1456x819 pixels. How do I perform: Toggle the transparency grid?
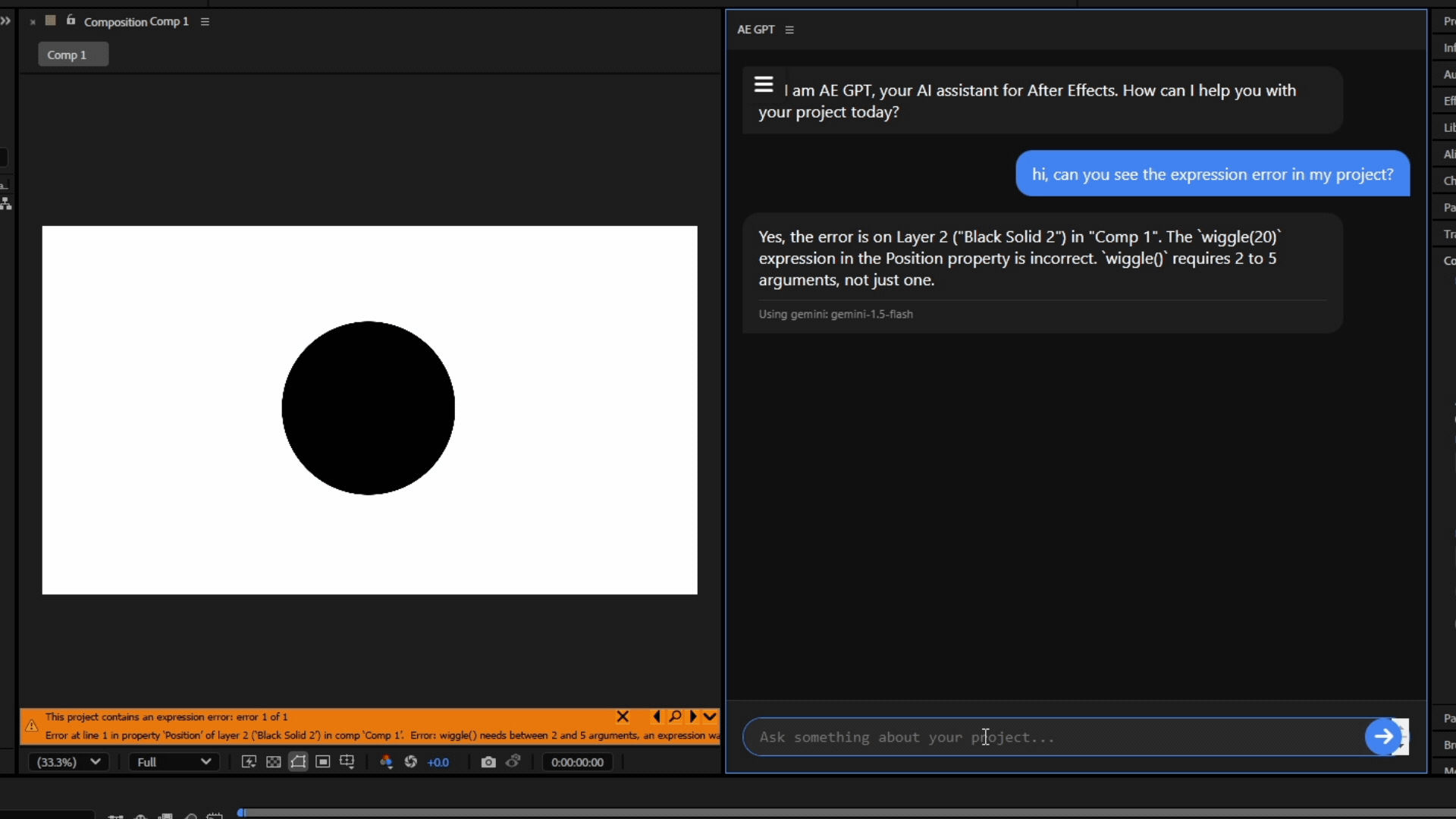pyautogui.click(x=274, y=762)
